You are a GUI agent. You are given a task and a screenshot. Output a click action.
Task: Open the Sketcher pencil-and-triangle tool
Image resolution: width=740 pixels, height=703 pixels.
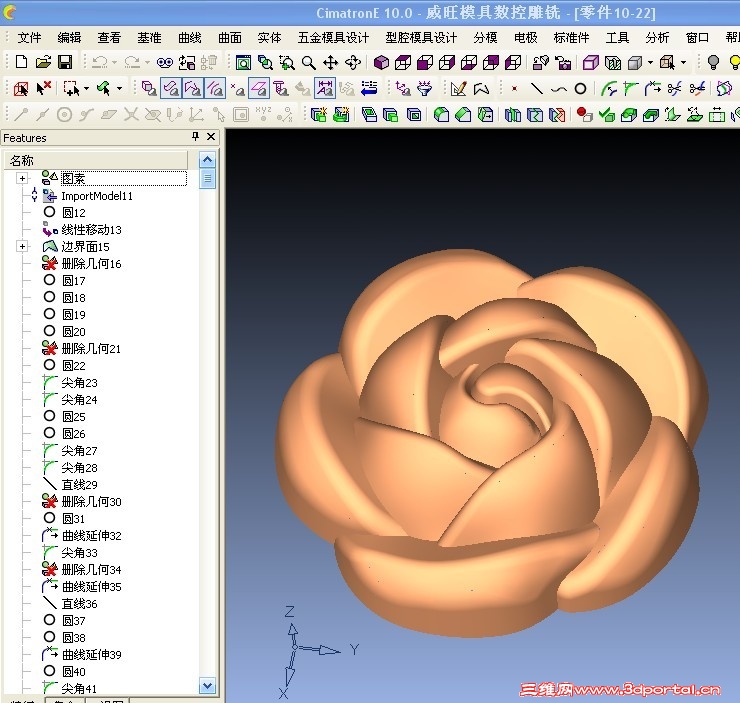458,88
